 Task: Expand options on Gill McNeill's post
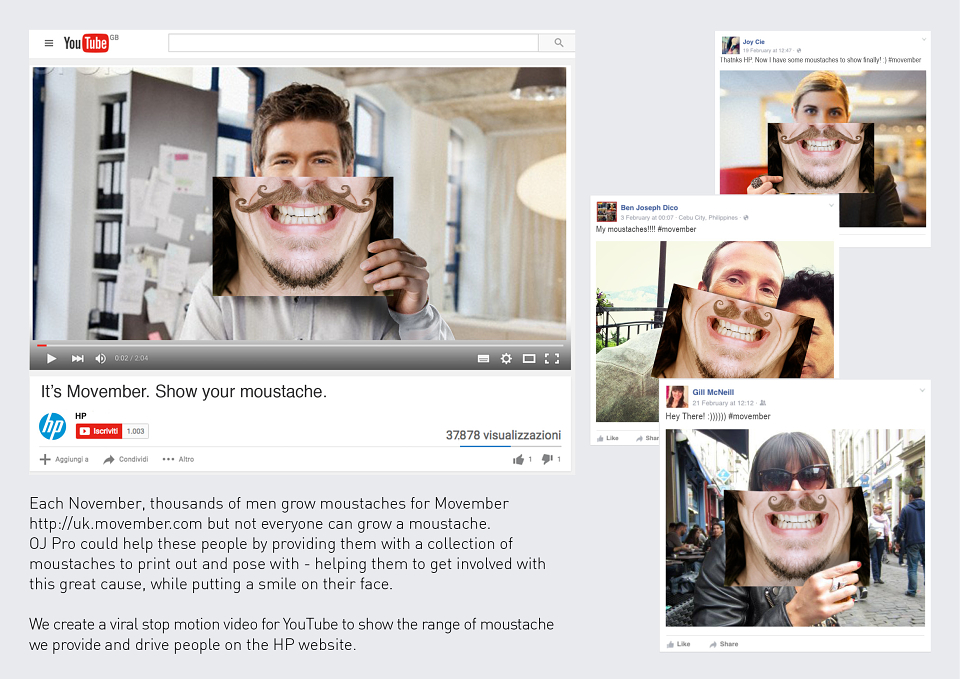[x=922, y=391]
